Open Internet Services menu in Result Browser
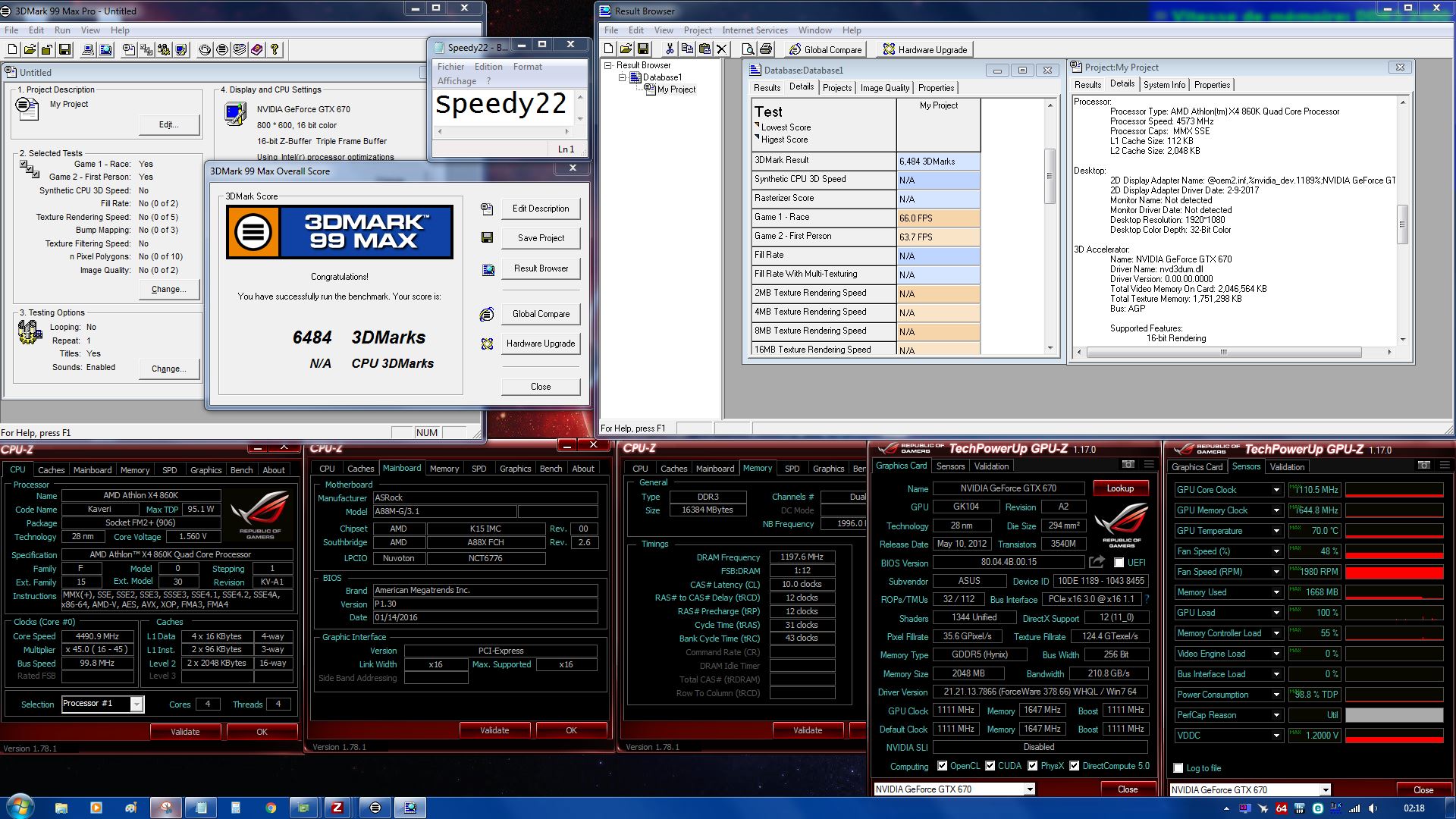 tap(755, 30)
